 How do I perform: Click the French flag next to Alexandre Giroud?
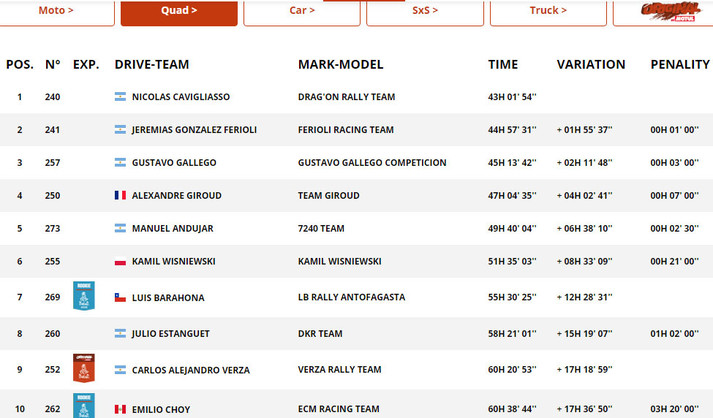click(121, 195)
